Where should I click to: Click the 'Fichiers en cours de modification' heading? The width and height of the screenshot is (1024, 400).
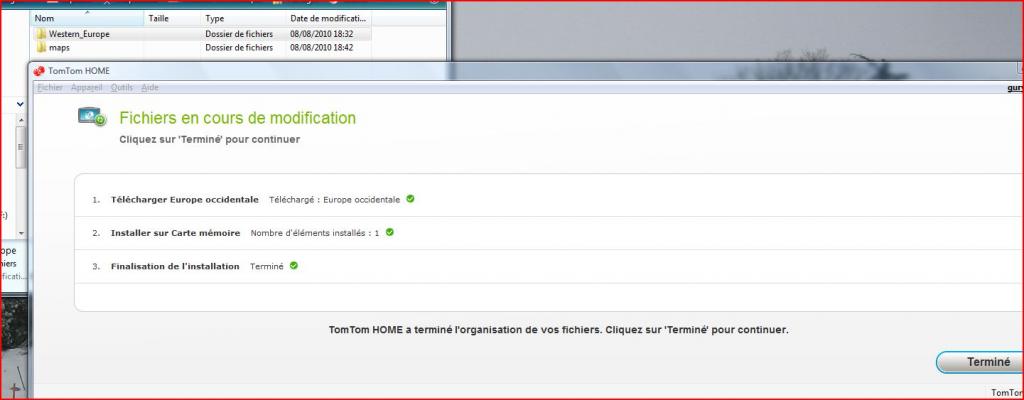238,118
